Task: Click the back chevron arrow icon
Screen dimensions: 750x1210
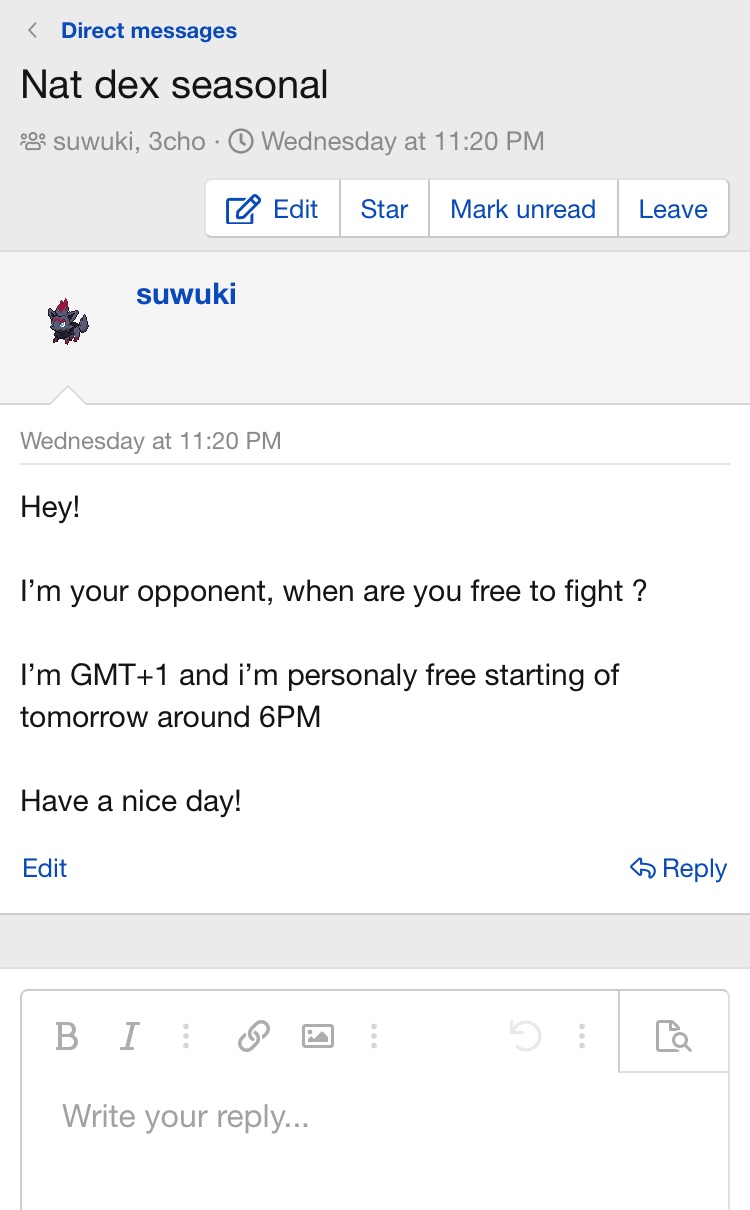Action: tap(33, 31)
